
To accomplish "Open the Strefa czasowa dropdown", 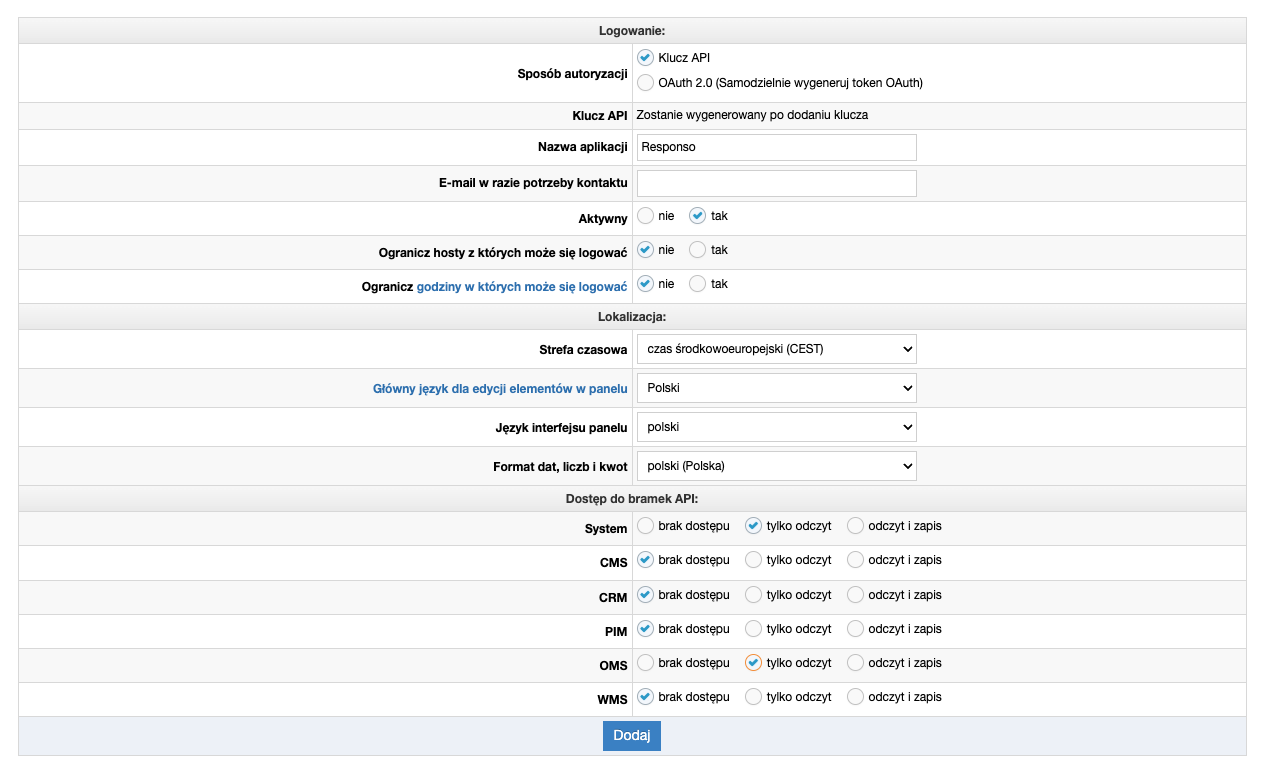I will [776, 349].
